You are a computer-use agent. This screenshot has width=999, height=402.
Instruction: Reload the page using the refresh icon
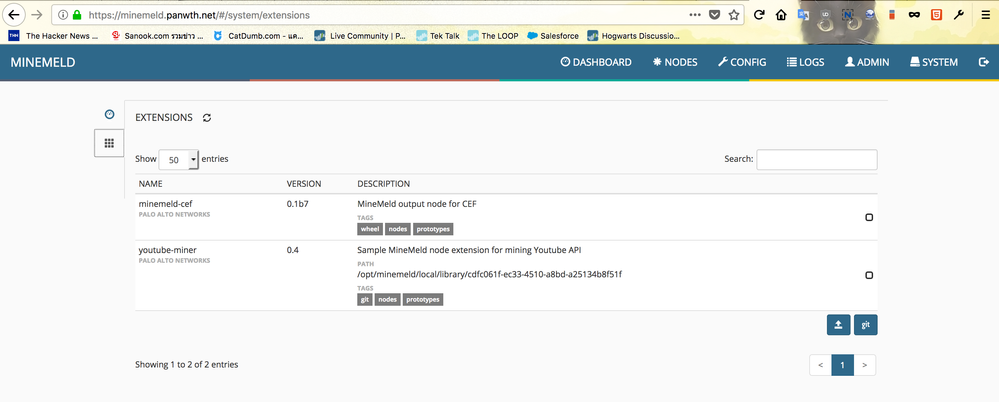pos(759,15)
